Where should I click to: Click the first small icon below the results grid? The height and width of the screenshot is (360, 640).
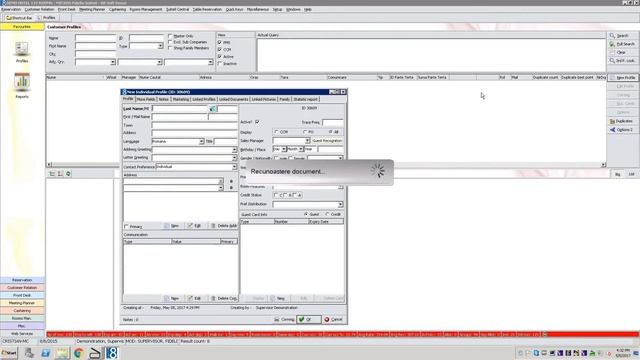[52, 174]
